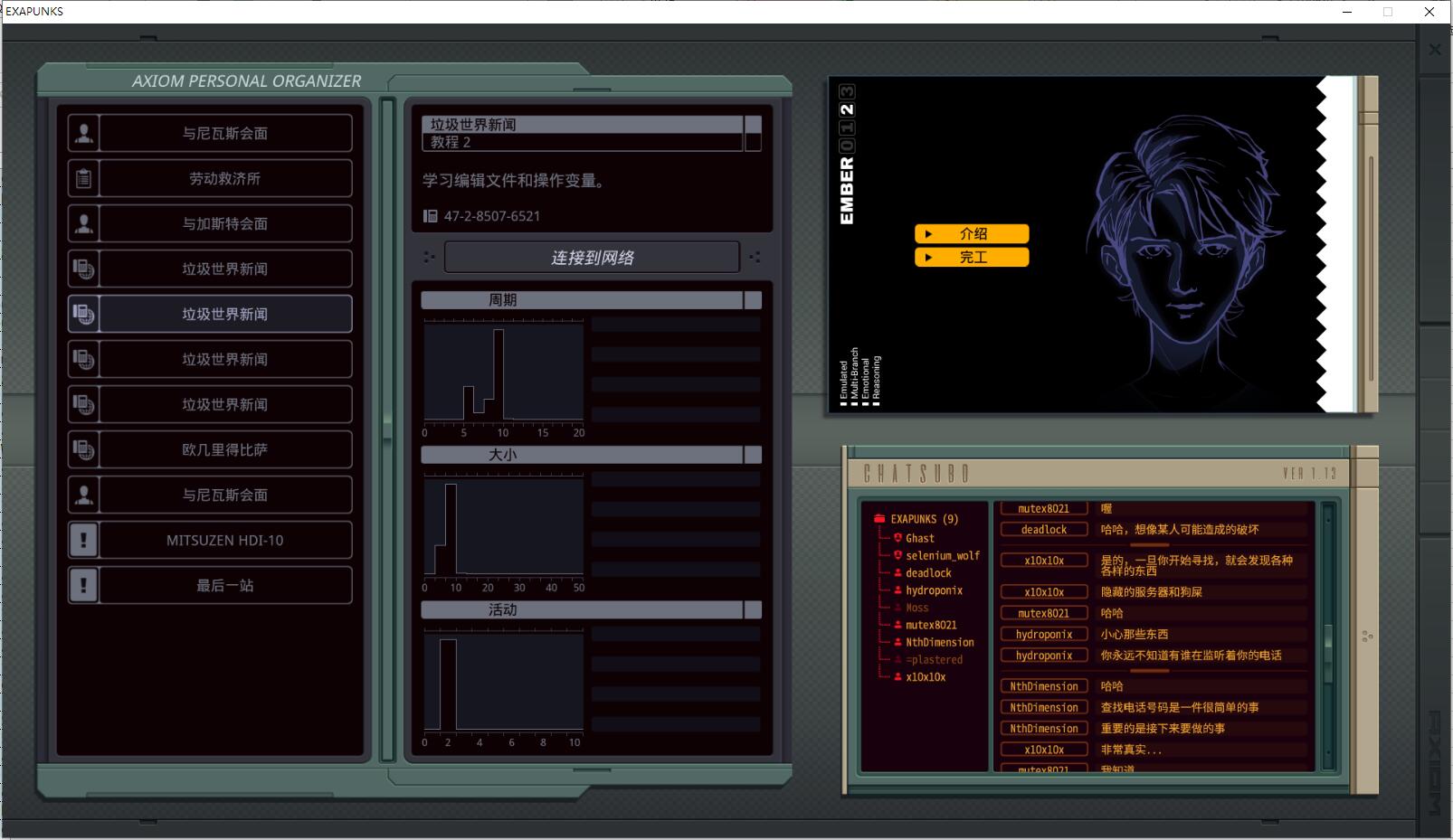Click the 大小 histogram chart
1453x840 pixels.
(504, 527)
